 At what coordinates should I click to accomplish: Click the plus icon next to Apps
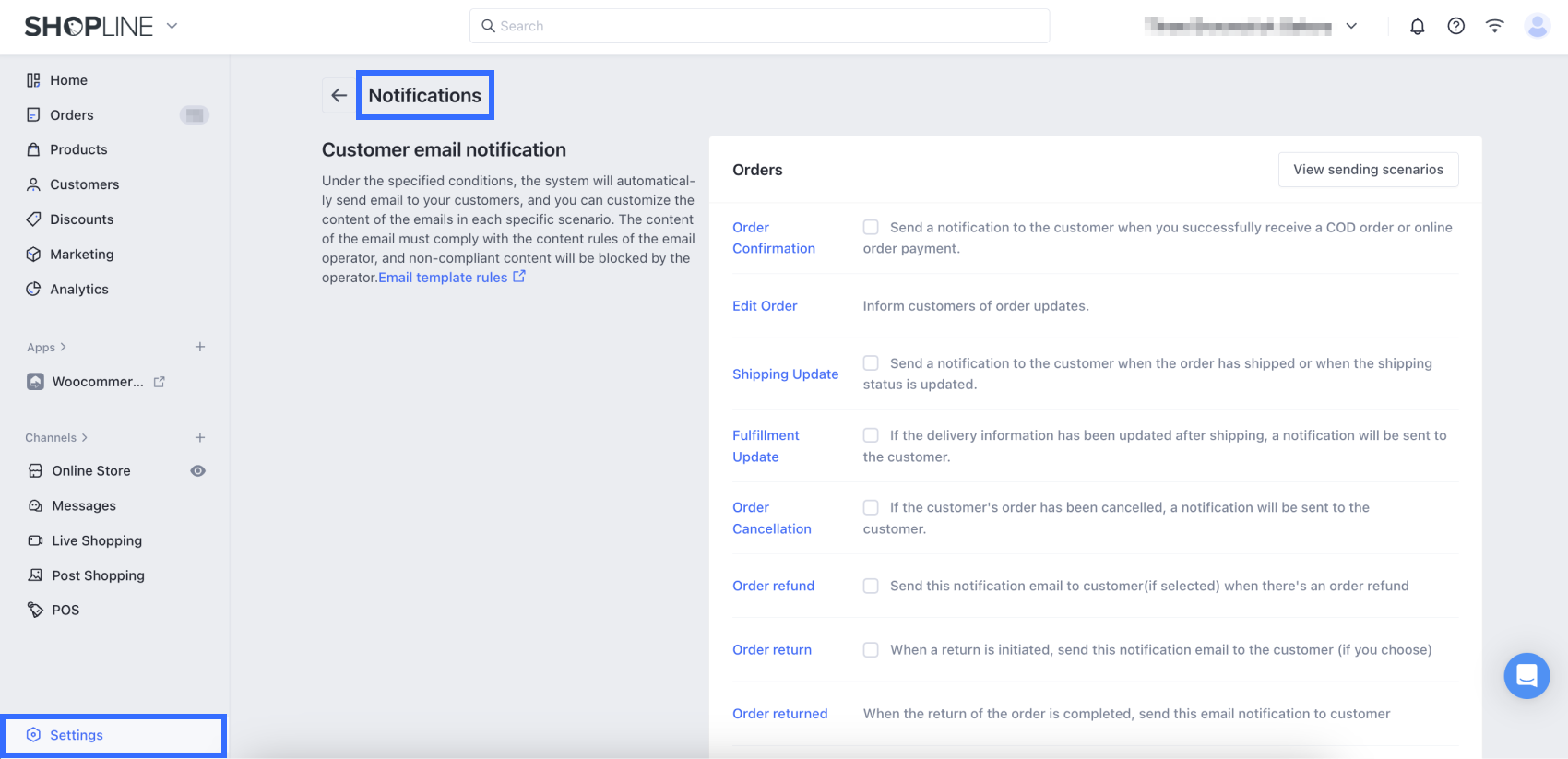200,347
